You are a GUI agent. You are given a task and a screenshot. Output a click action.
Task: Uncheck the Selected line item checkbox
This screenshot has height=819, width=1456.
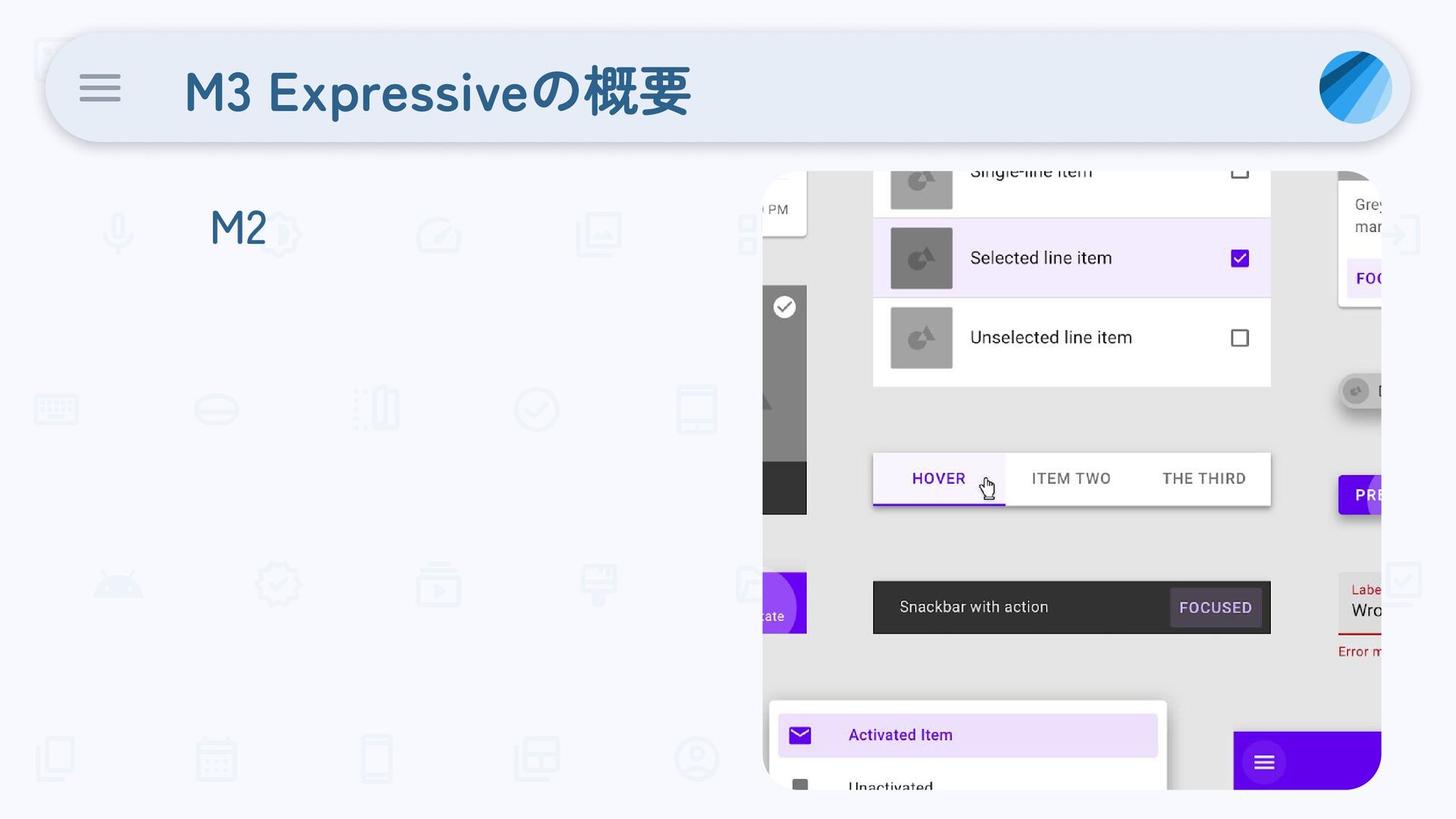coord(1240,259)
